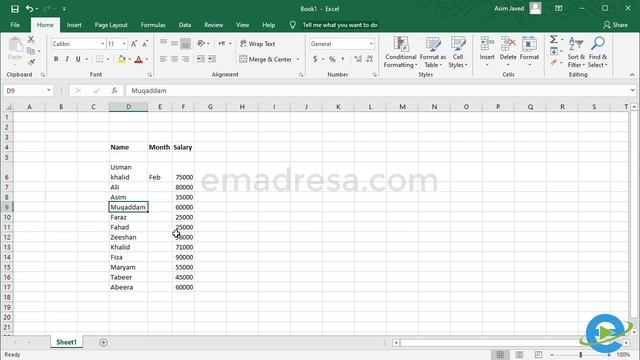Click the Find & Select button
This screenshot has width=640, height=360.
click(598, 52)
